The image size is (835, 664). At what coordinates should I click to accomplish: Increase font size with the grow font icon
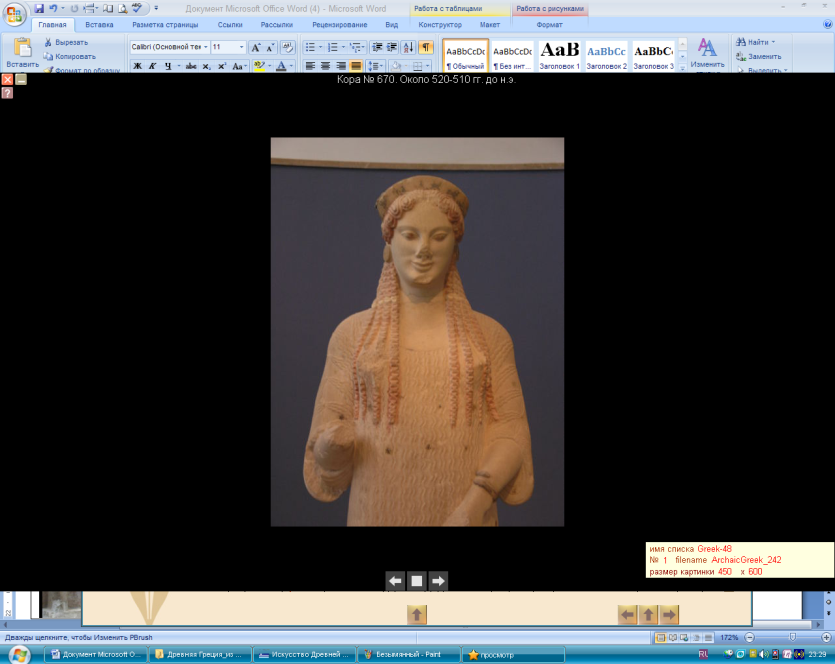tap(256, 47)
